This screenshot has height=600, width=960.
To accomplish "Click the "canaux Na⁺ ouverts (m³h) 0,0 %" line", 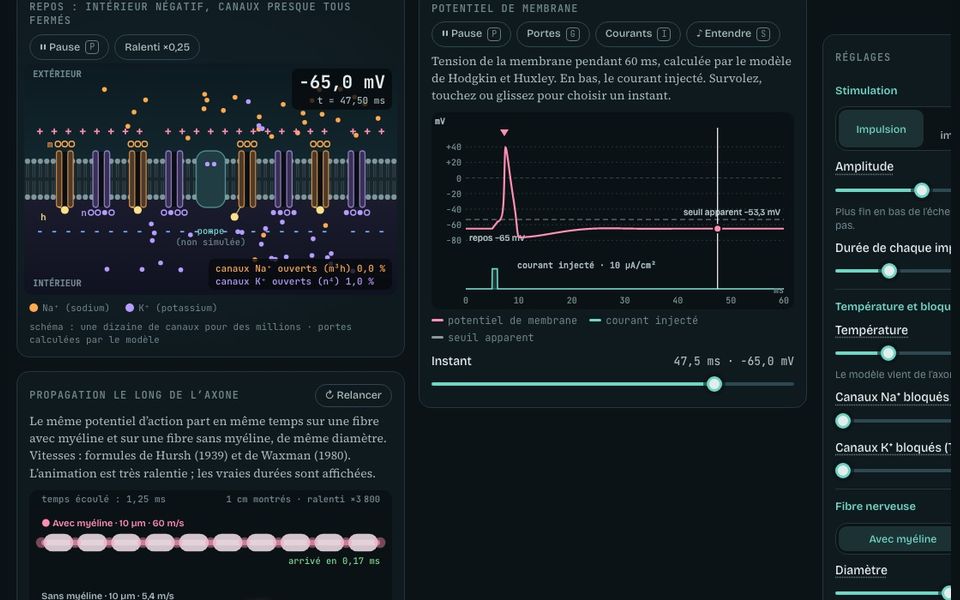I will coord(300,268).
